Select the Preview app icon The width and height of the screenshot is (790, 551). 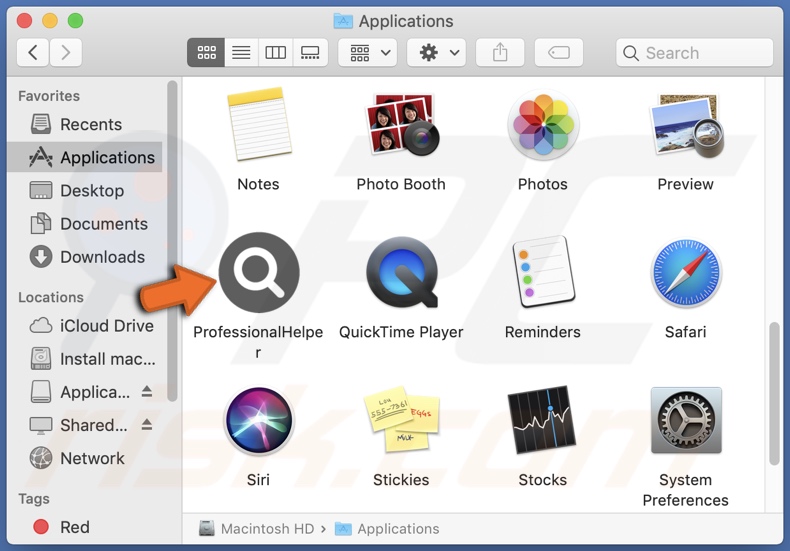pyautogui.click(x=686, y=125)
